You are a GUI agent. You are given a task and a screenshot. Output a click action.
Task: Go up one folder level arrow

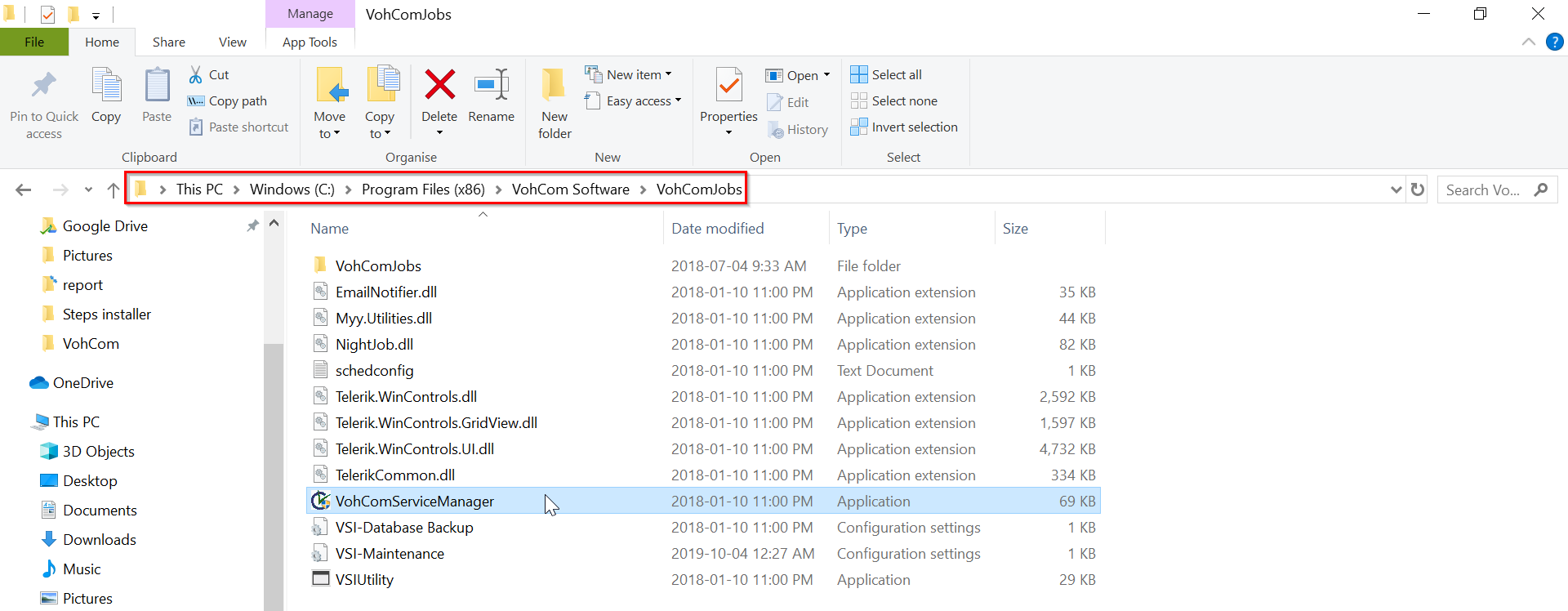tap(114, 190)
